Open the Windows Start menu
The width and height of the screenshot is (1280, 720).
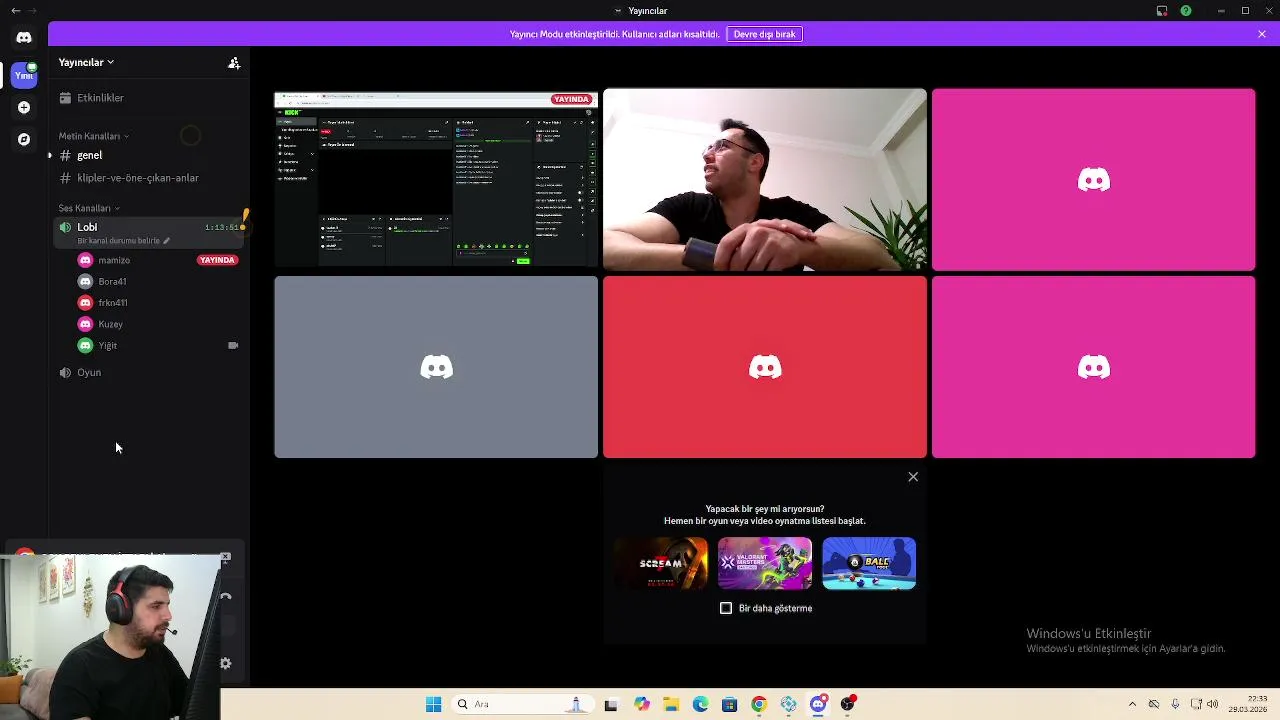pos(434,704)
